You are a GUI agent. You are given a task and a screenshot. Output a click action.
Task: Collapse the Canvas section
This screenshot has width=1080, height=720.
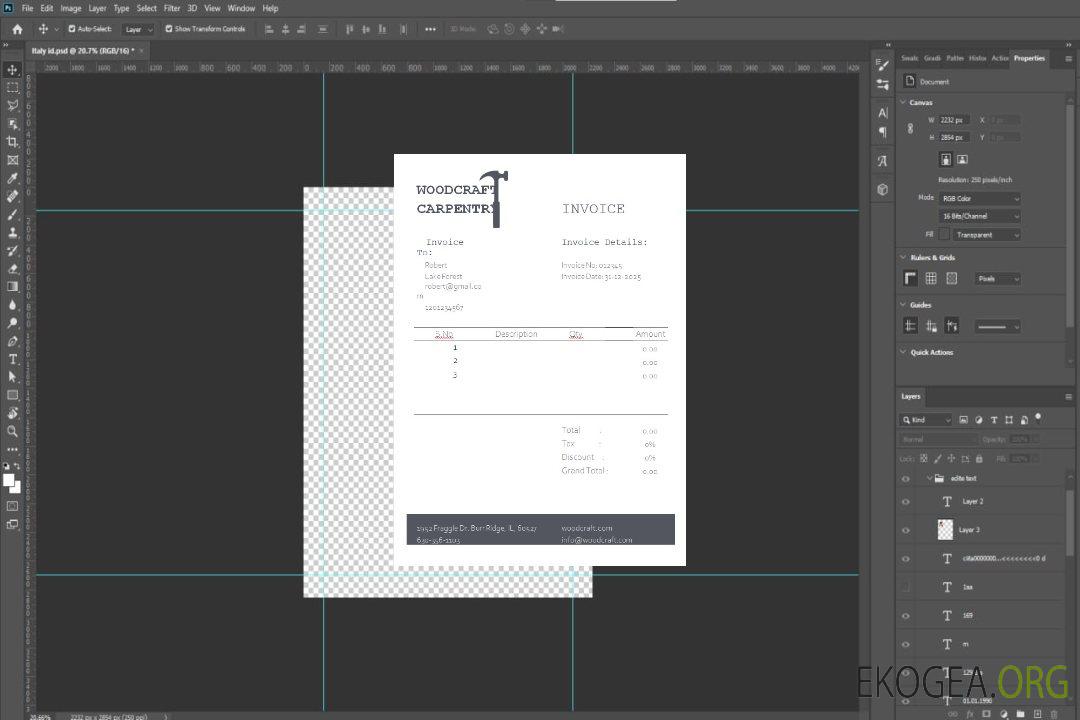(x=903, y=102)
